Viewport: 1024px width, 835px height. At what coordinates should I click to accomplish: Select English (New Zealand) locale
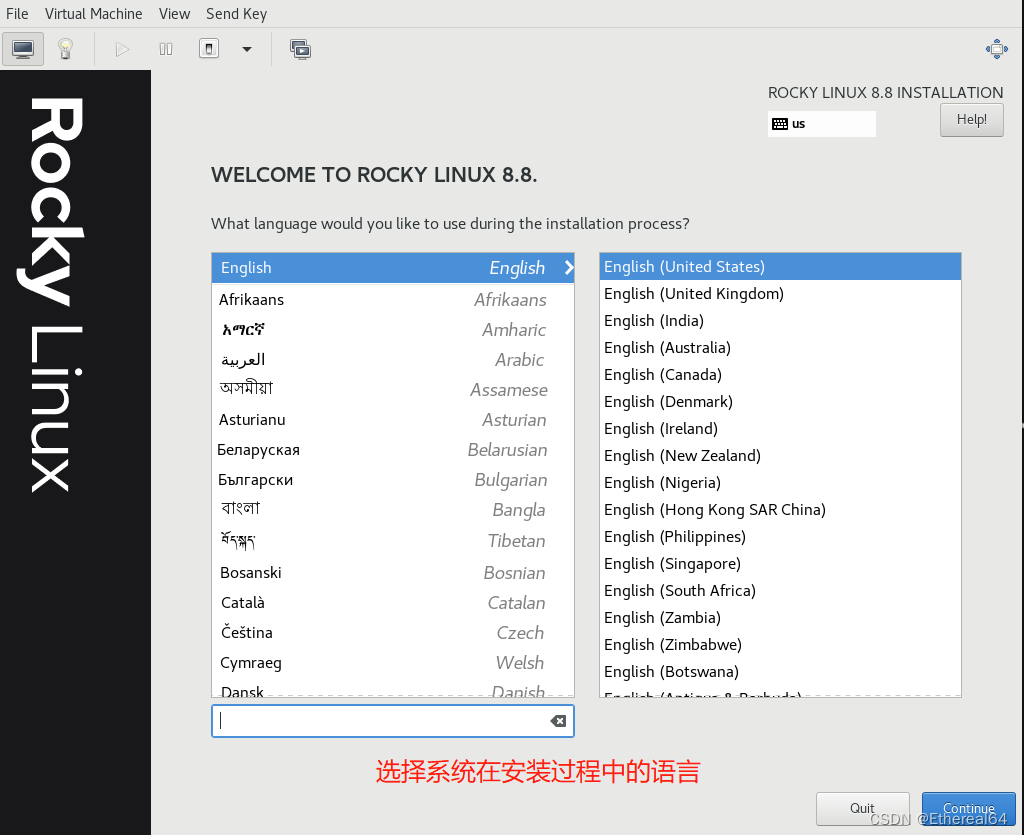(x=780, y=456)
